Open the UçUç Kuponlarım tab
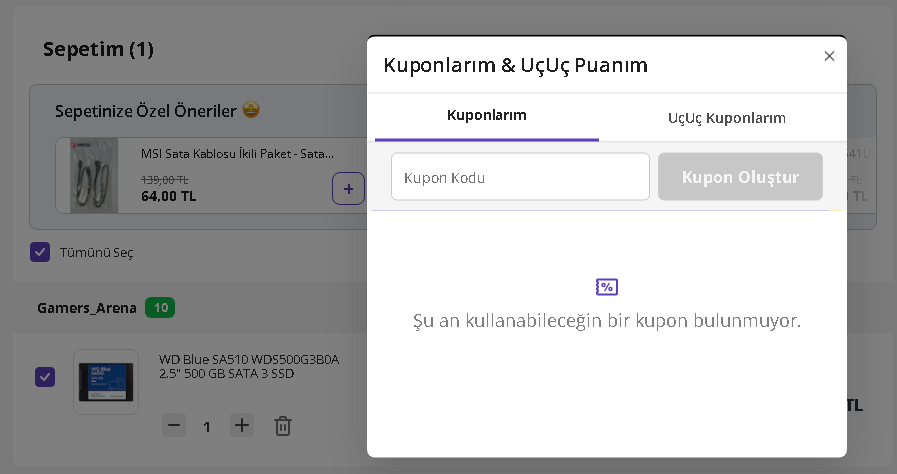 pyautogui.click(x=726, y=118)
